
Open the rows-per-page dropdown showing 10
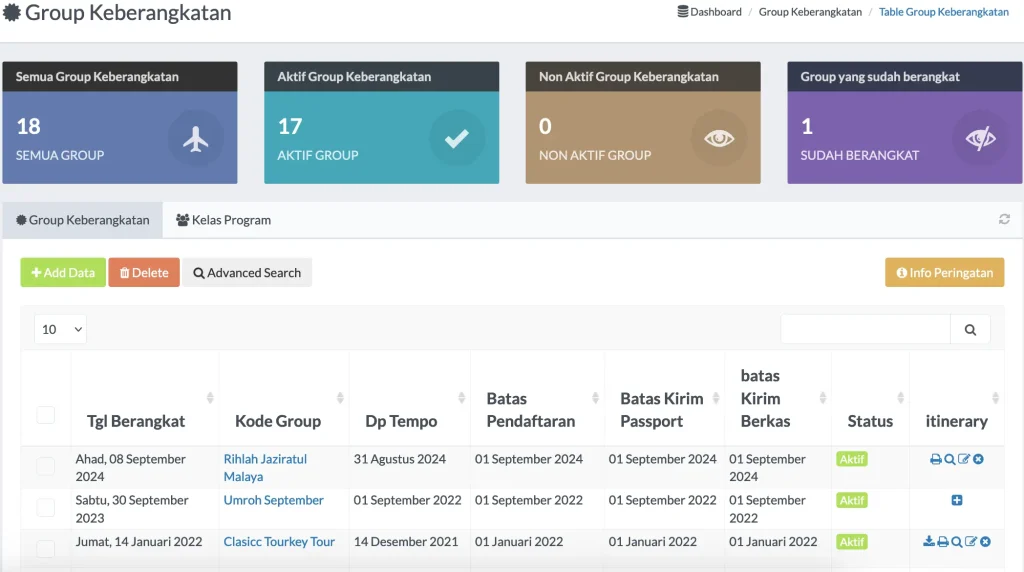60,329
